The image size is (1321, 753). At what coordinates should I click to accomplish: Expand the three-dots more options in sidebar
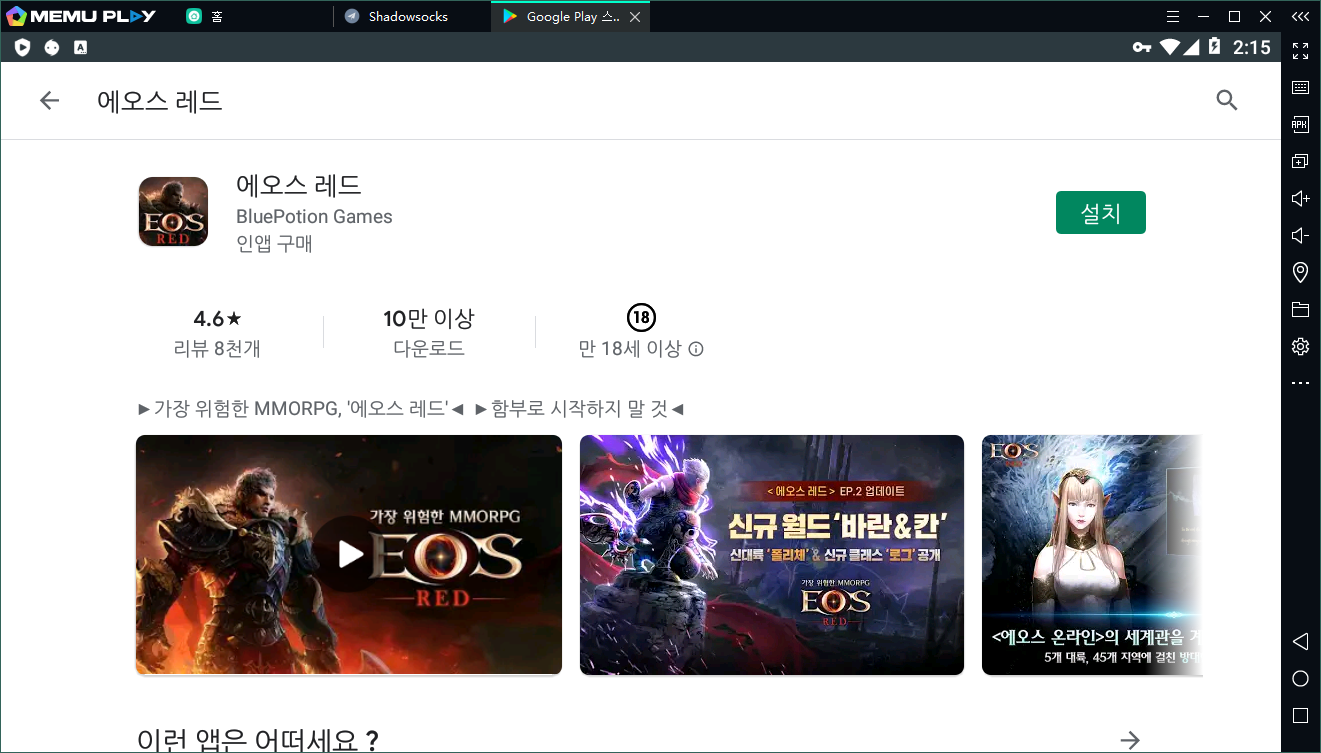1300,382
